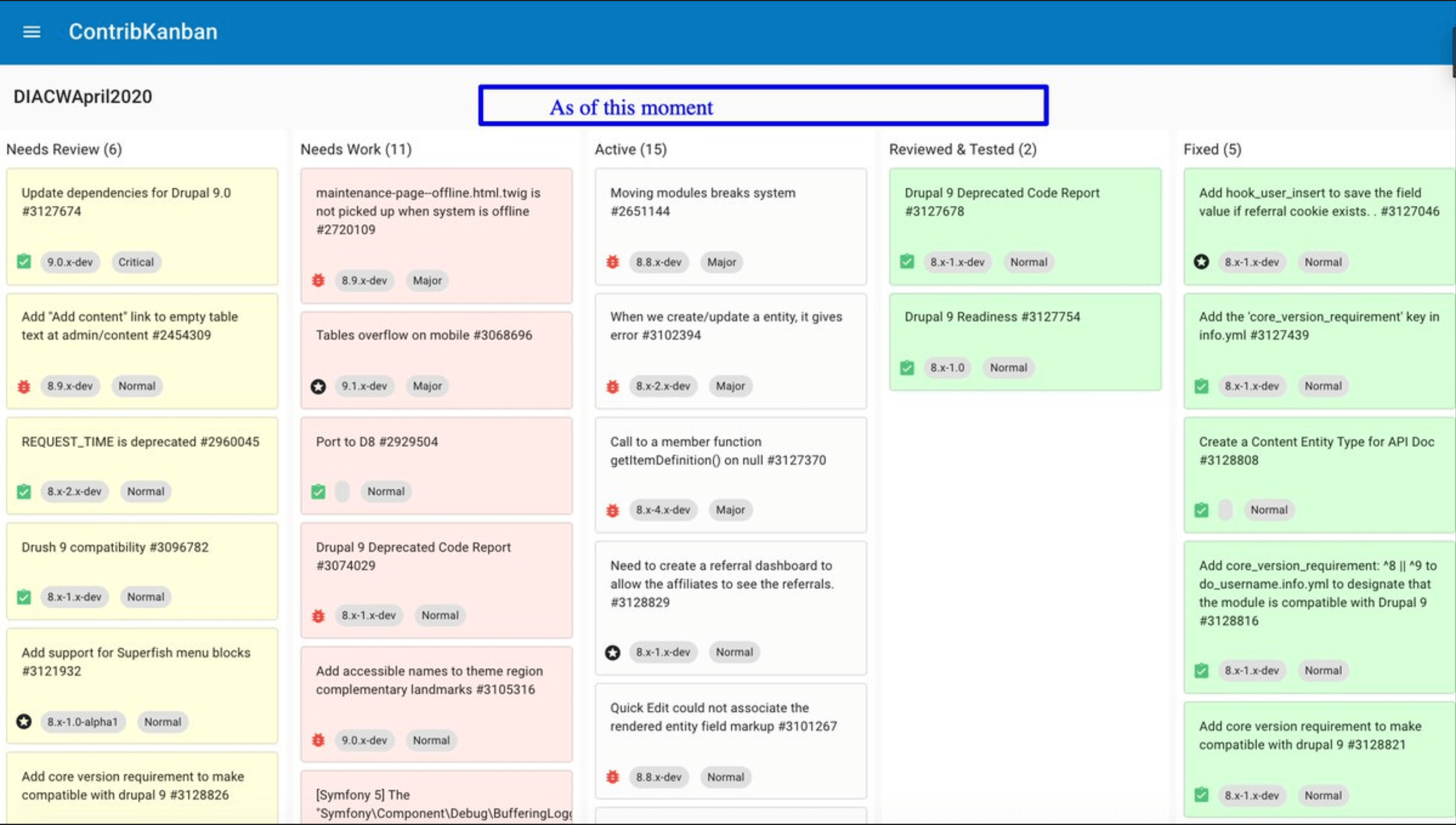The width and height of the screenshot is (1456, 825).
Task: Click task icon on Port to D8 card
Action: pos(319,491)
